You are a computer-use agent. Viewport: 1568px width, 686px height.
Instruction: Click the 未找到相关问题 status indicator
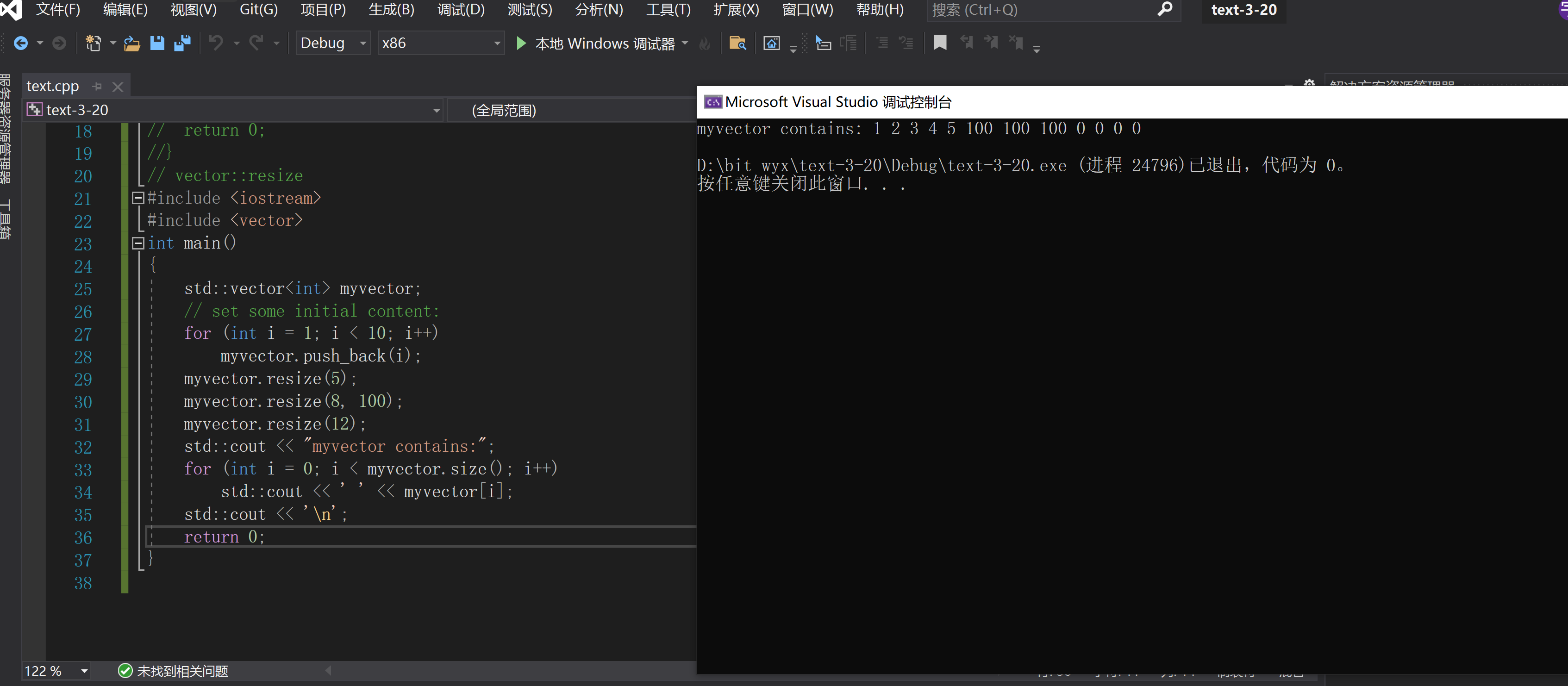173,671
